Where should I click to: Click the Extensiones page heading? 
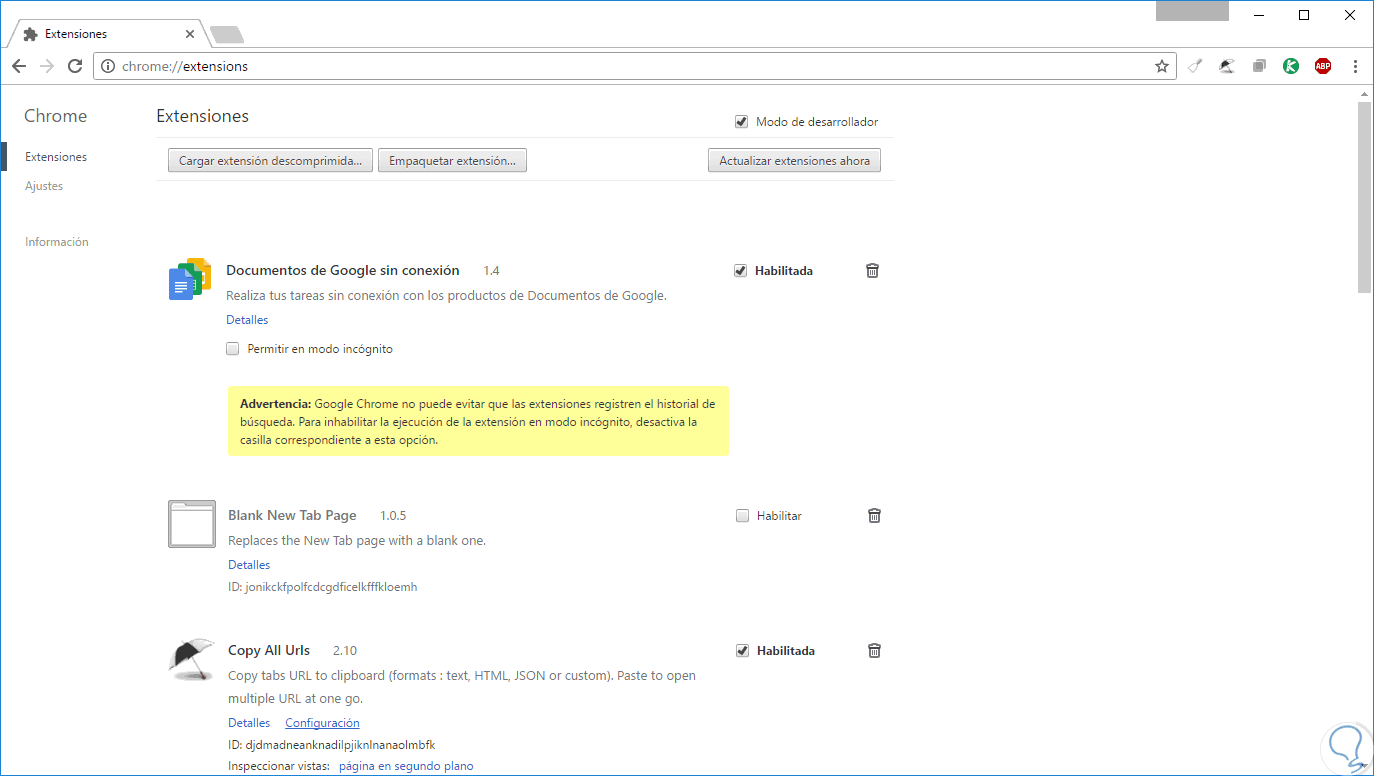click(203, 116)
